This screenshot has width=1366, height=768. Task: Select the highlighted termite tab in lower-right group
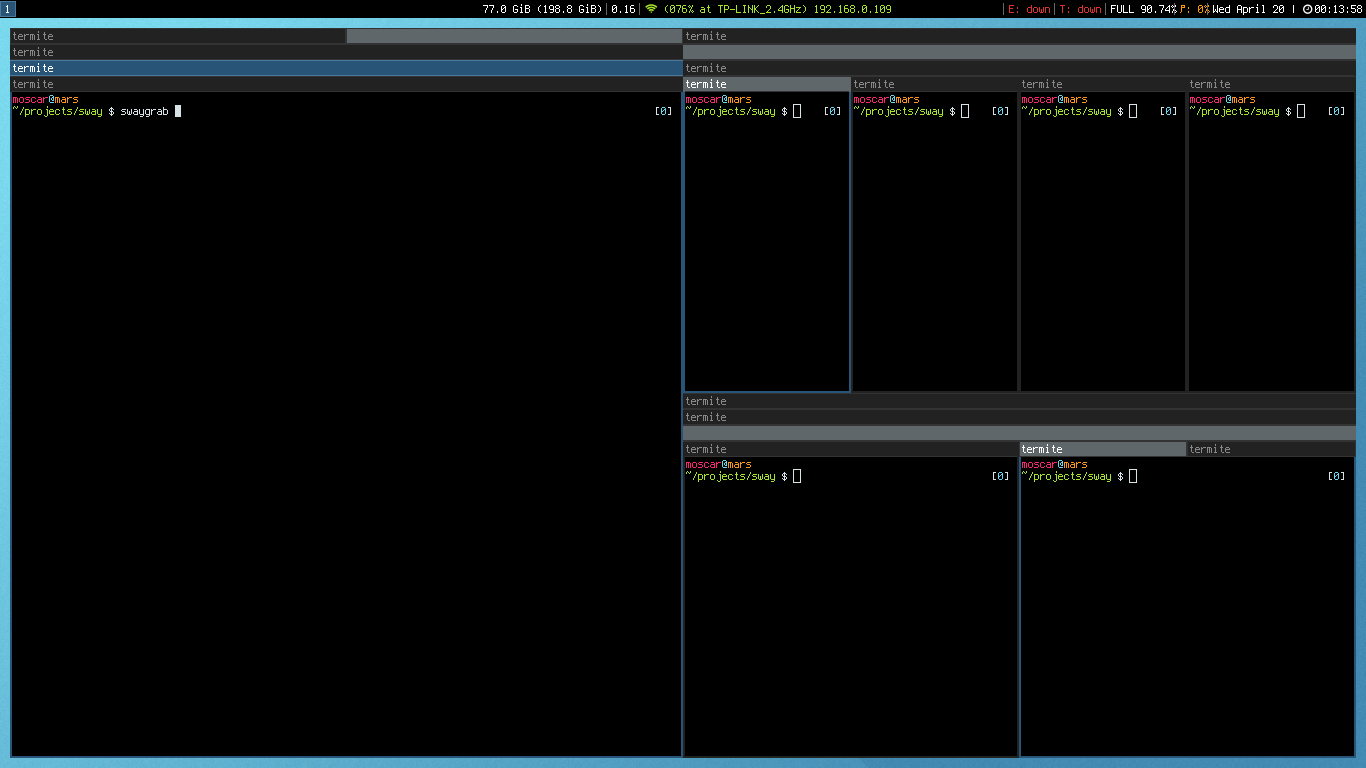coord(1102,449)
